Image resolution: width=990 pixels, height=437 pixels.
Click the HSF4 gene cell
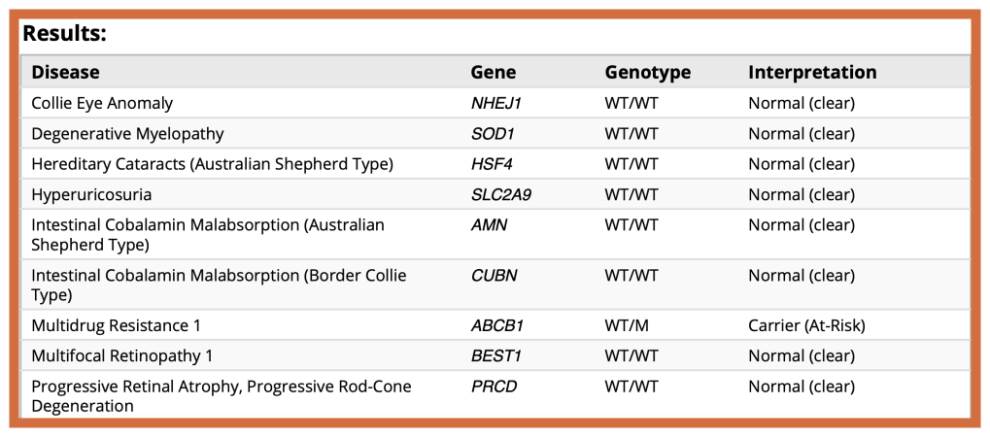491,164
